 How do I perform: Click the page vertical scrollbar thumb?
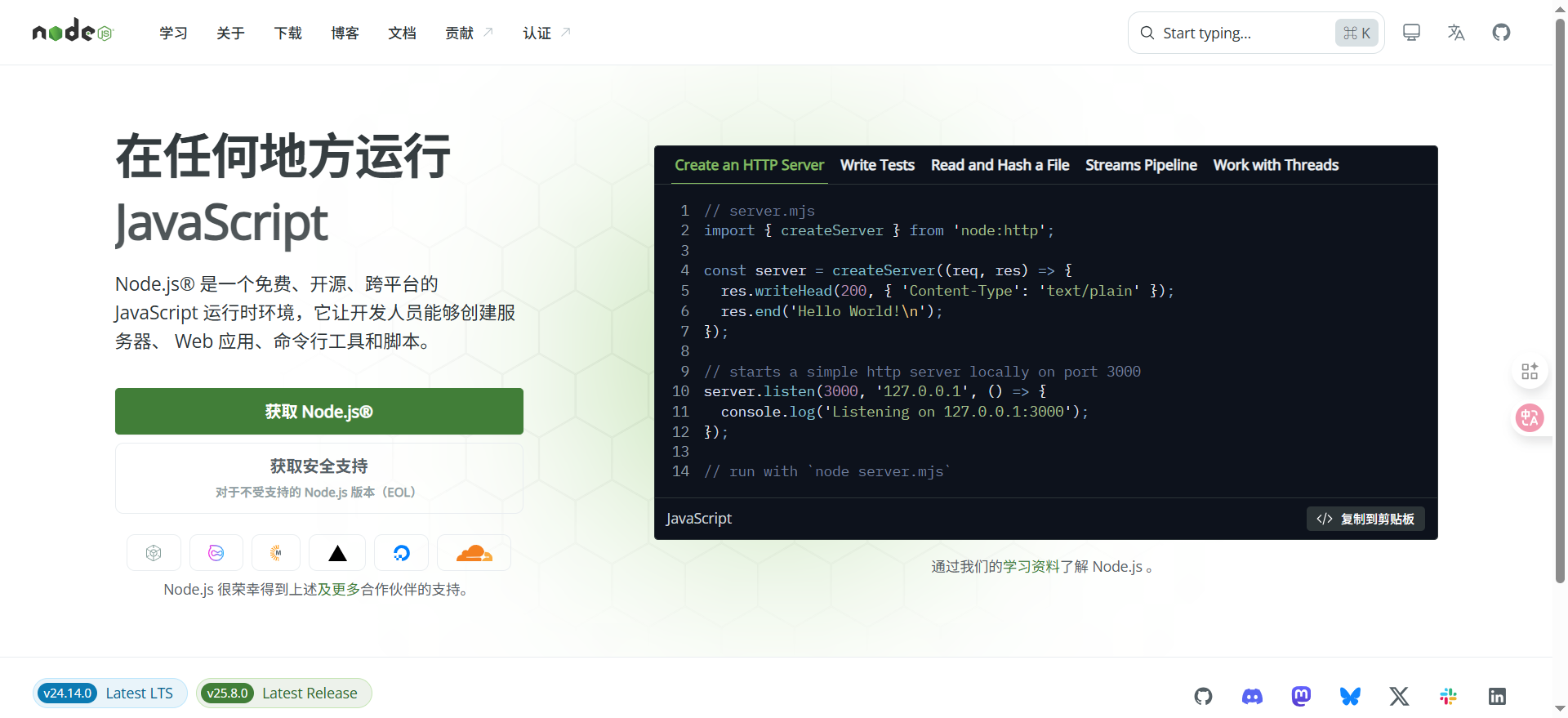pyautogui.click(x=1560, y=301)
